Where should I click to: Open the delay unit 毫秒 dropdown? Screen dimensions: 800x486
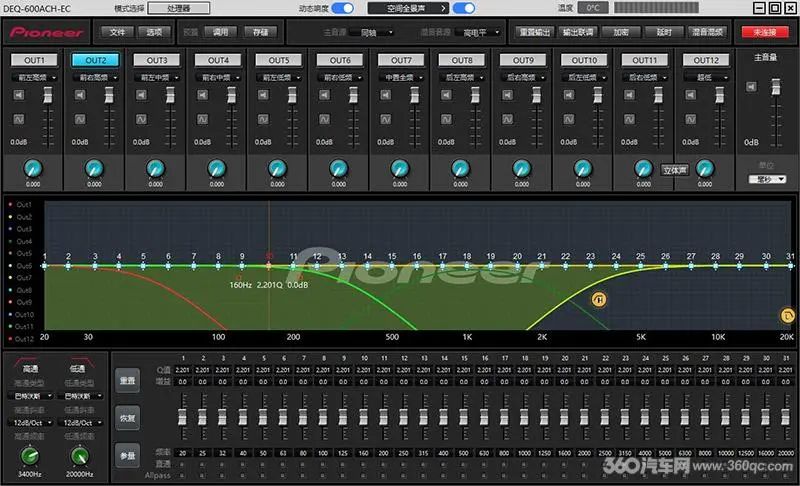[x=767, y=179]
